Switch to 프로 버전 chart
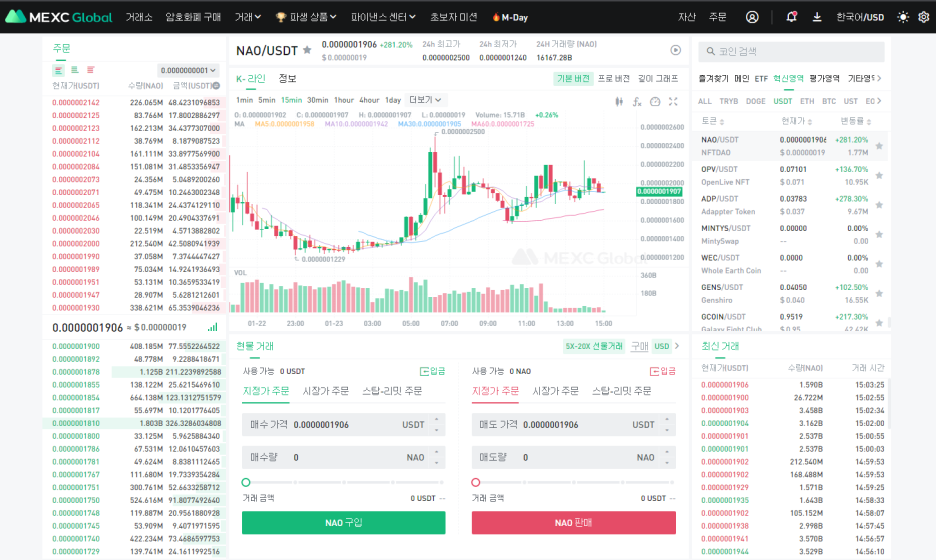Viewport: 936px width, 560px height. coord(614,78)
